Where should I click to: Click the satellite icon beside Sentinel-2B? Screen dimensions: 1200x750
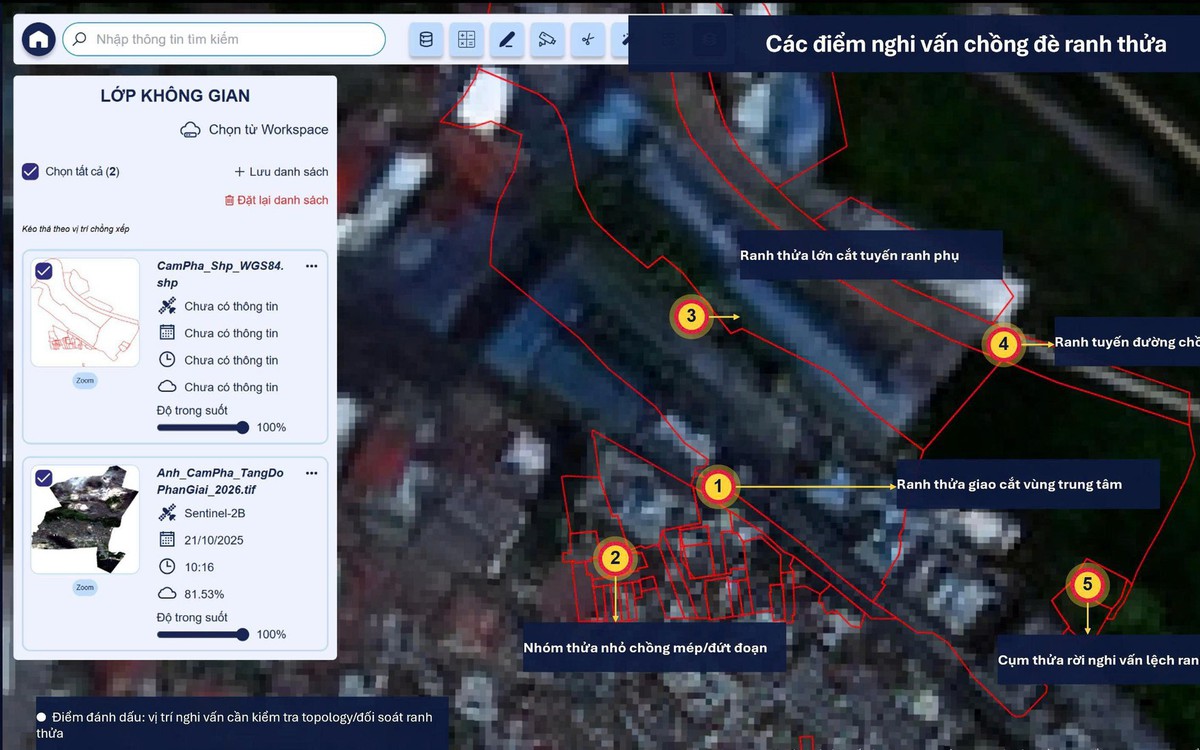click(167, 513)
